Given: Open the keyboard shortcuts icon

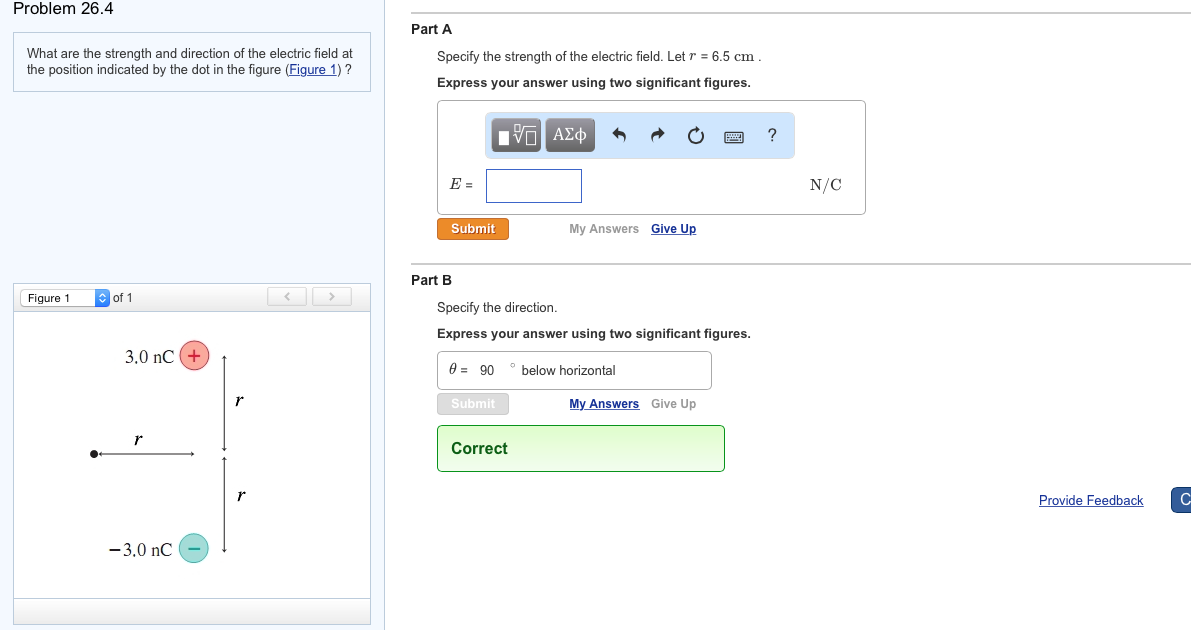Looking at the screenshot, I should (733, 136).
